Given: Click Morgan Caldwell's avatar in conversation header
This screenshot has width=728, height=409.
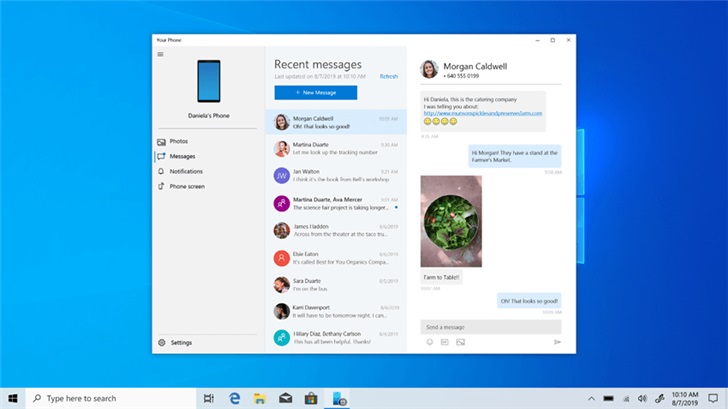Looking at the screenshot, I should pos(429,70).
